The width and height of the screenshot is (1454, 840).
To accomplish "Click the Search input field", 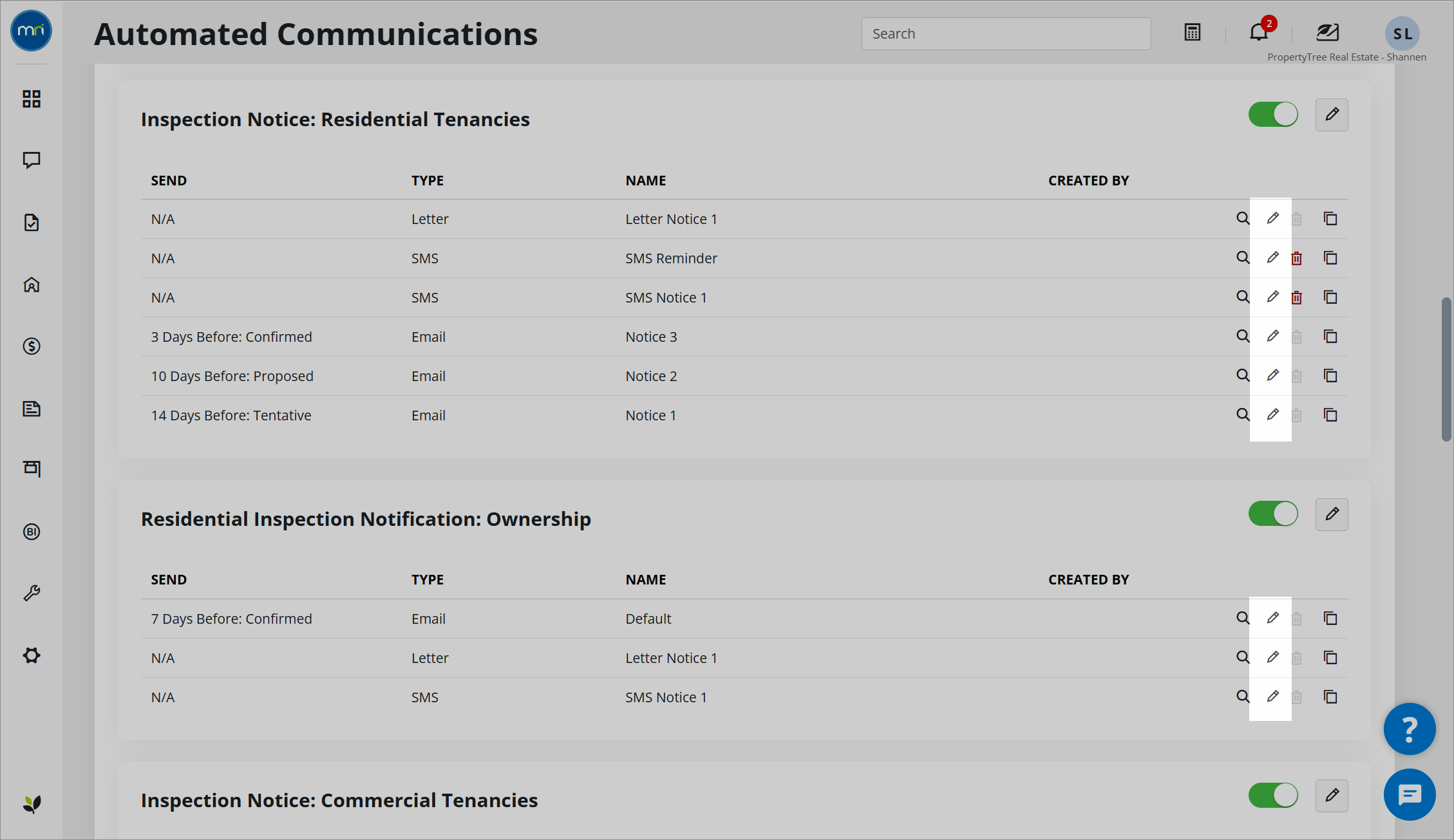I will point(1006,33).
